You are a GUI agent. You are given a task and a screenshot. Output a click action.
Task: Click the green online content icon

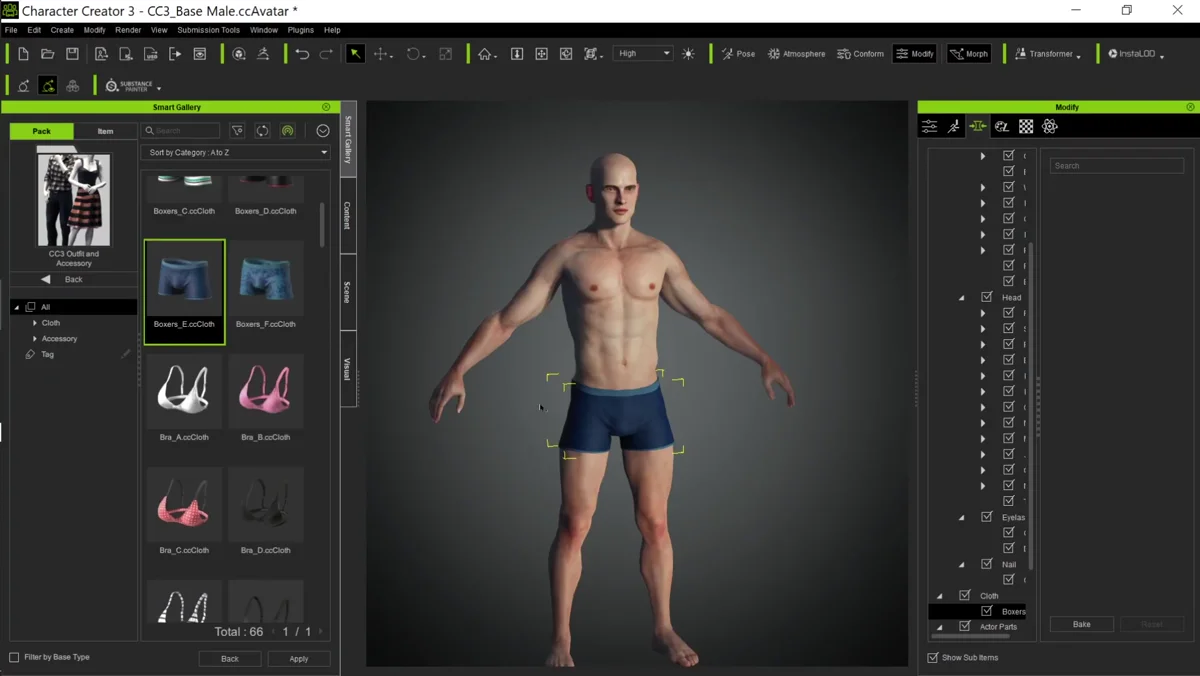point(288,131)
